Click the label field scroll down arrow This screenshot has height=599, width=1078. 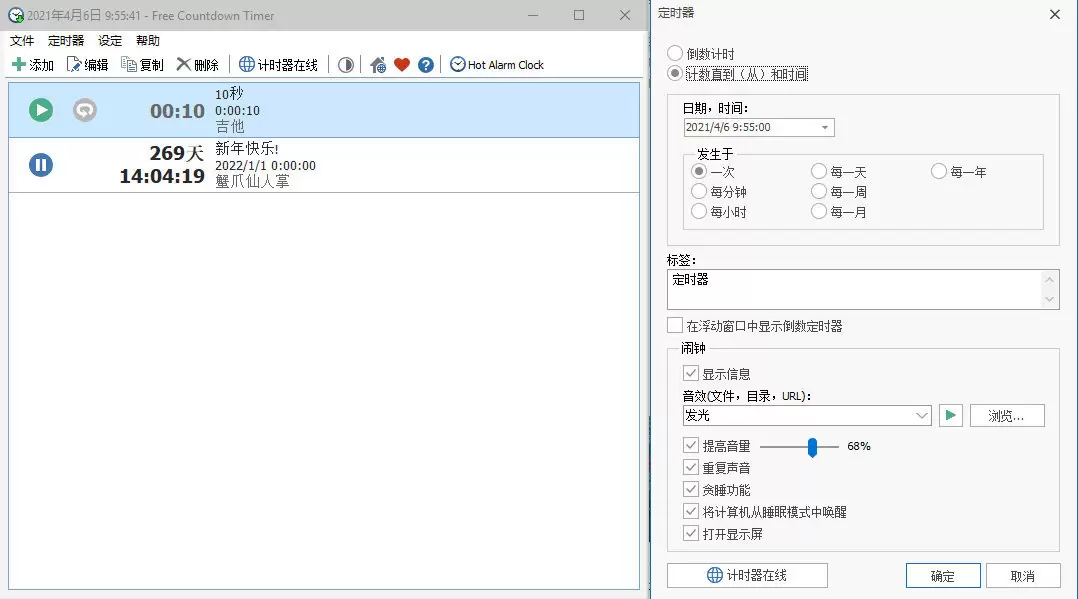point(1049,299)
